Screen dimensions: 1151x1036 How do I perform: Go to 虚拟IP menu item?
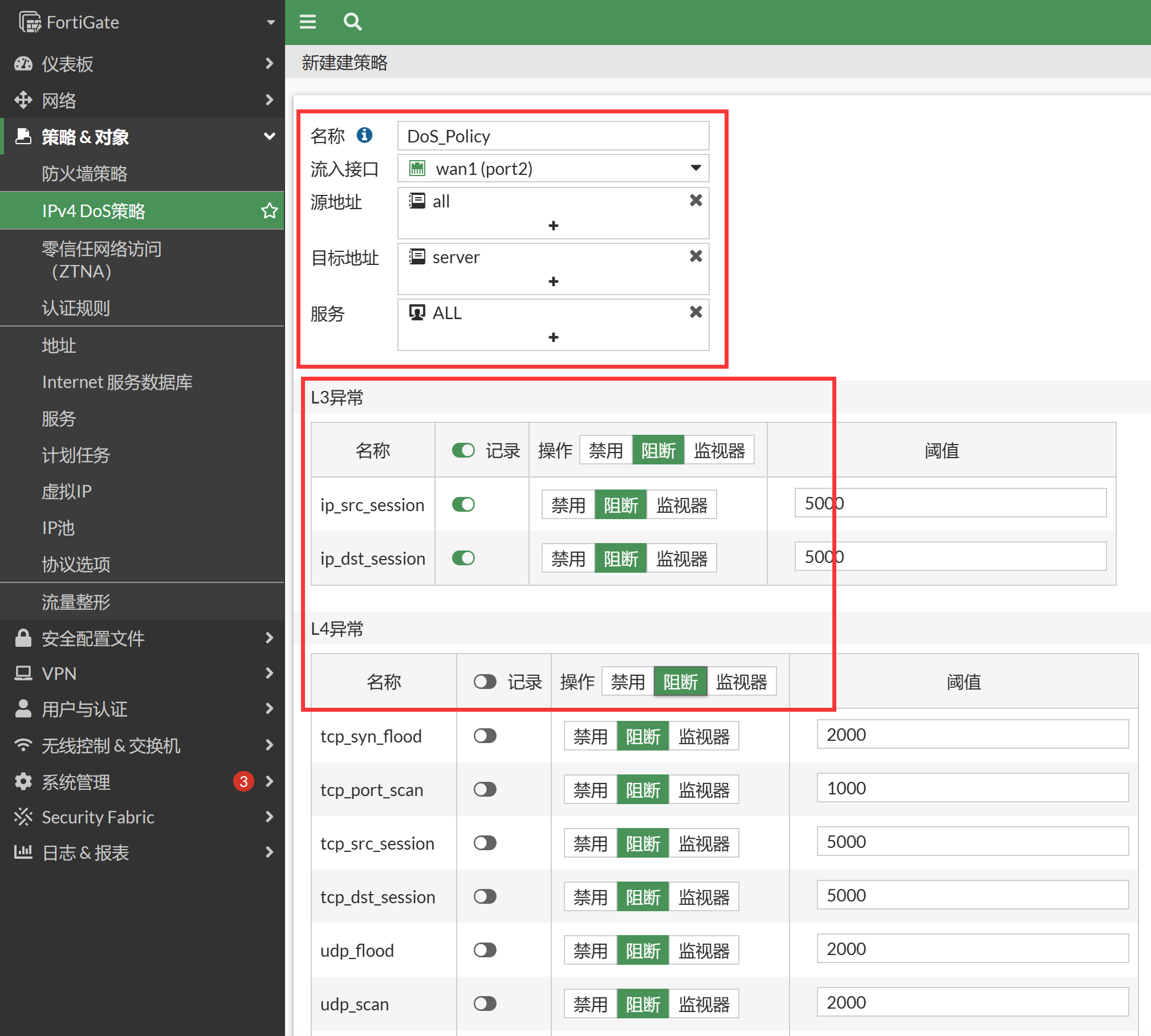point(66,491)
